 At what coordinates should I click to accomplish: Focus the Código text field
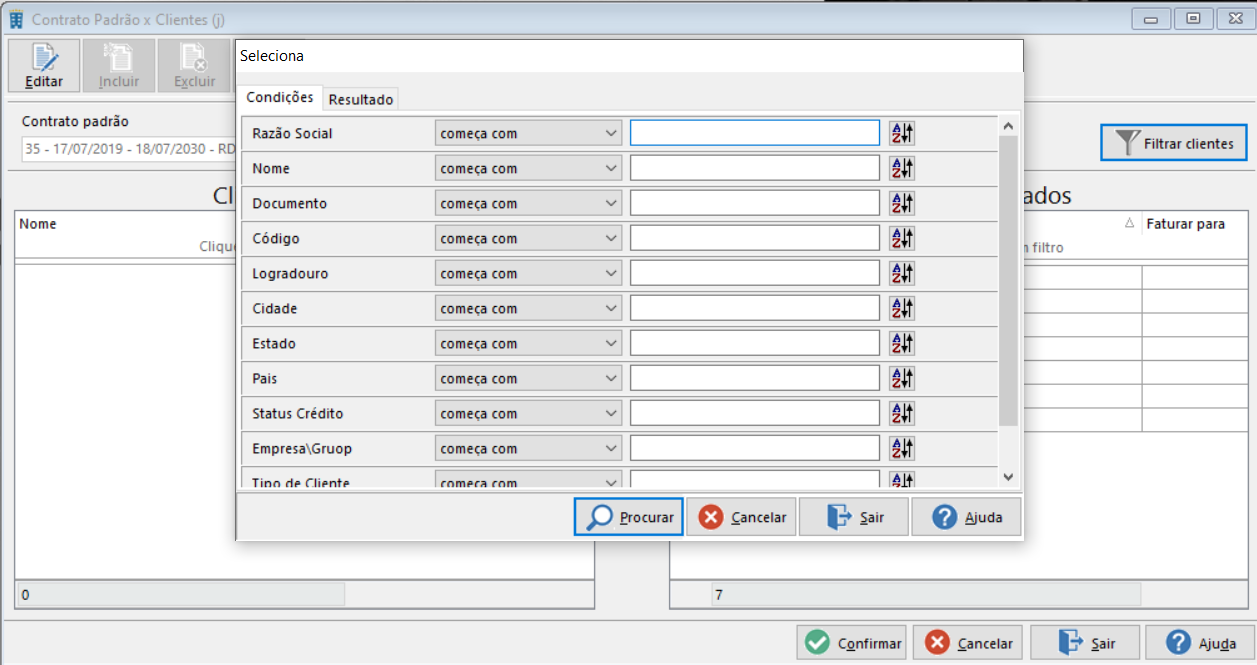[755, 238]
